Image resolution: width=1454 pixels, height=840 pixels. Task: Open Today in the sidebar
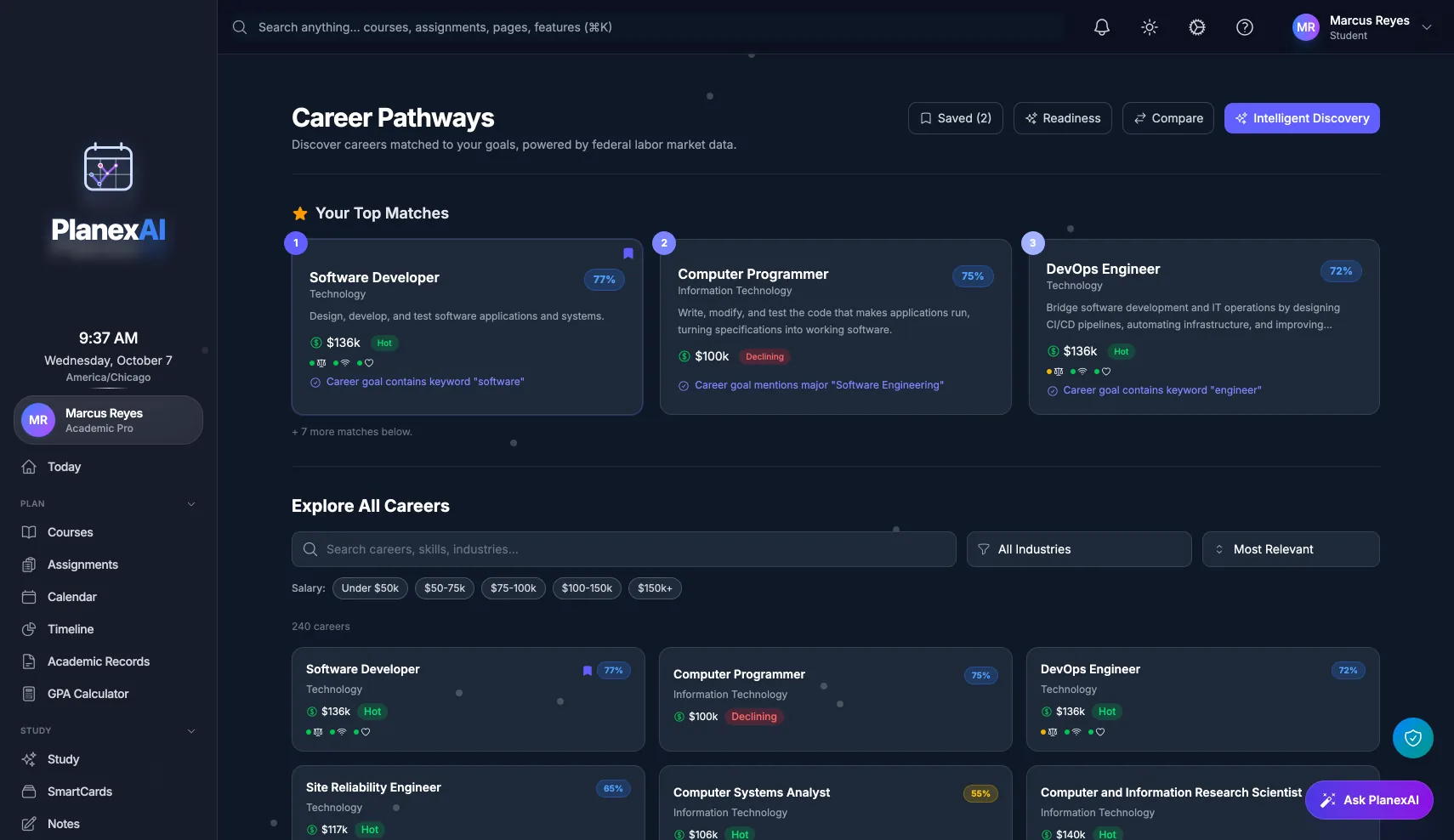[108, 467]
